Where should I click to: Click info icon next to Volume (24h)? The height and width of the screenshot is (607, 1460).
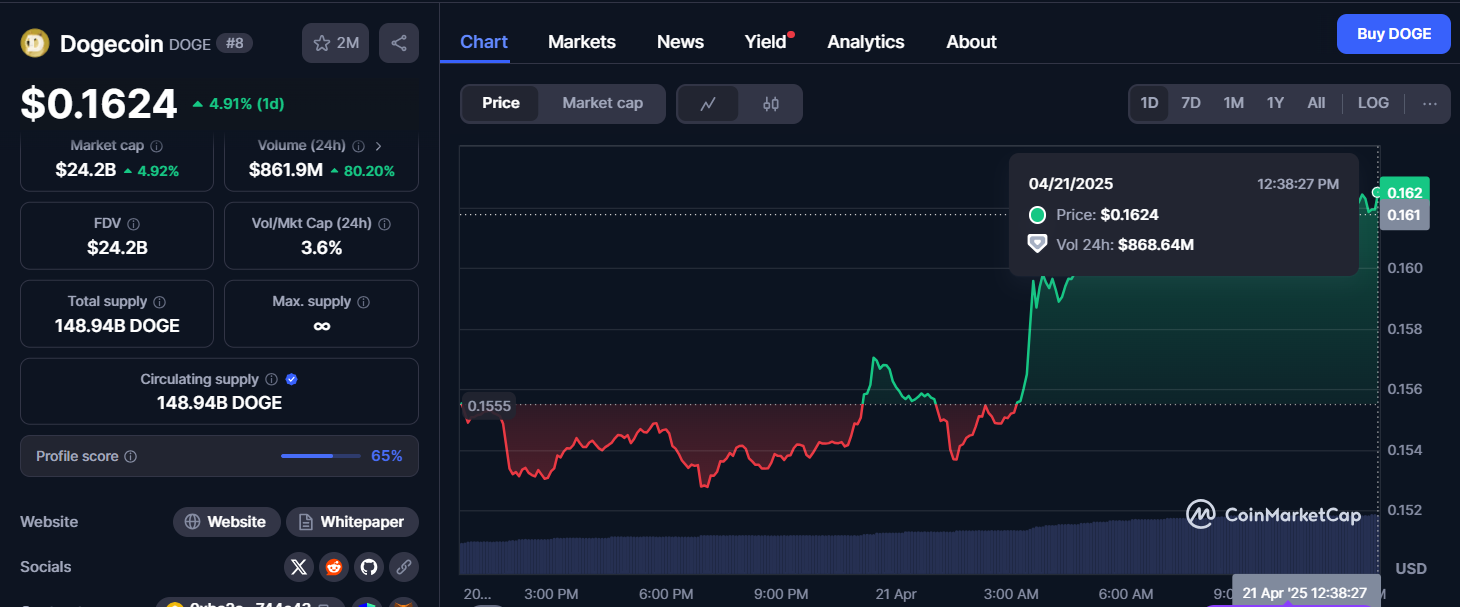click(358, 146)
